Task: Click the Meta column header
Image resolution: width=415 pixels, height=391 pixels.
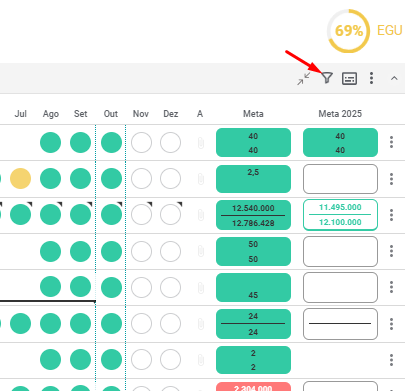Action: click(253, 114)
